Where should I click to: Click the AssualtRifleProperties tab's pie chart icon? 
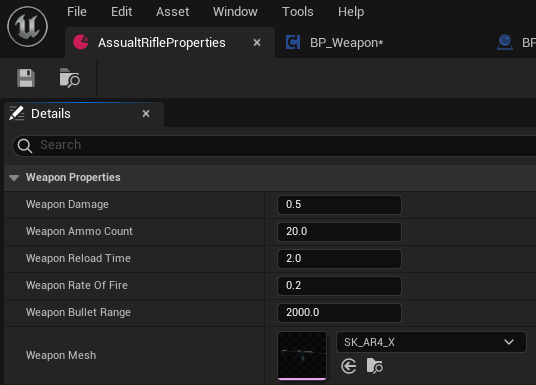coord(81,42)
